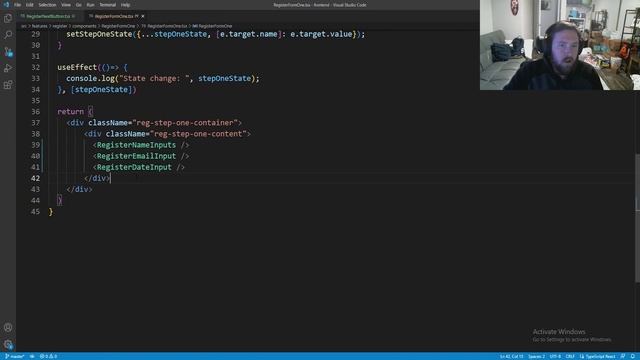The height and width of the screenshot is (360, 640).
Task: Click line number 36 in gutter
Action: [x=36, y=112]
